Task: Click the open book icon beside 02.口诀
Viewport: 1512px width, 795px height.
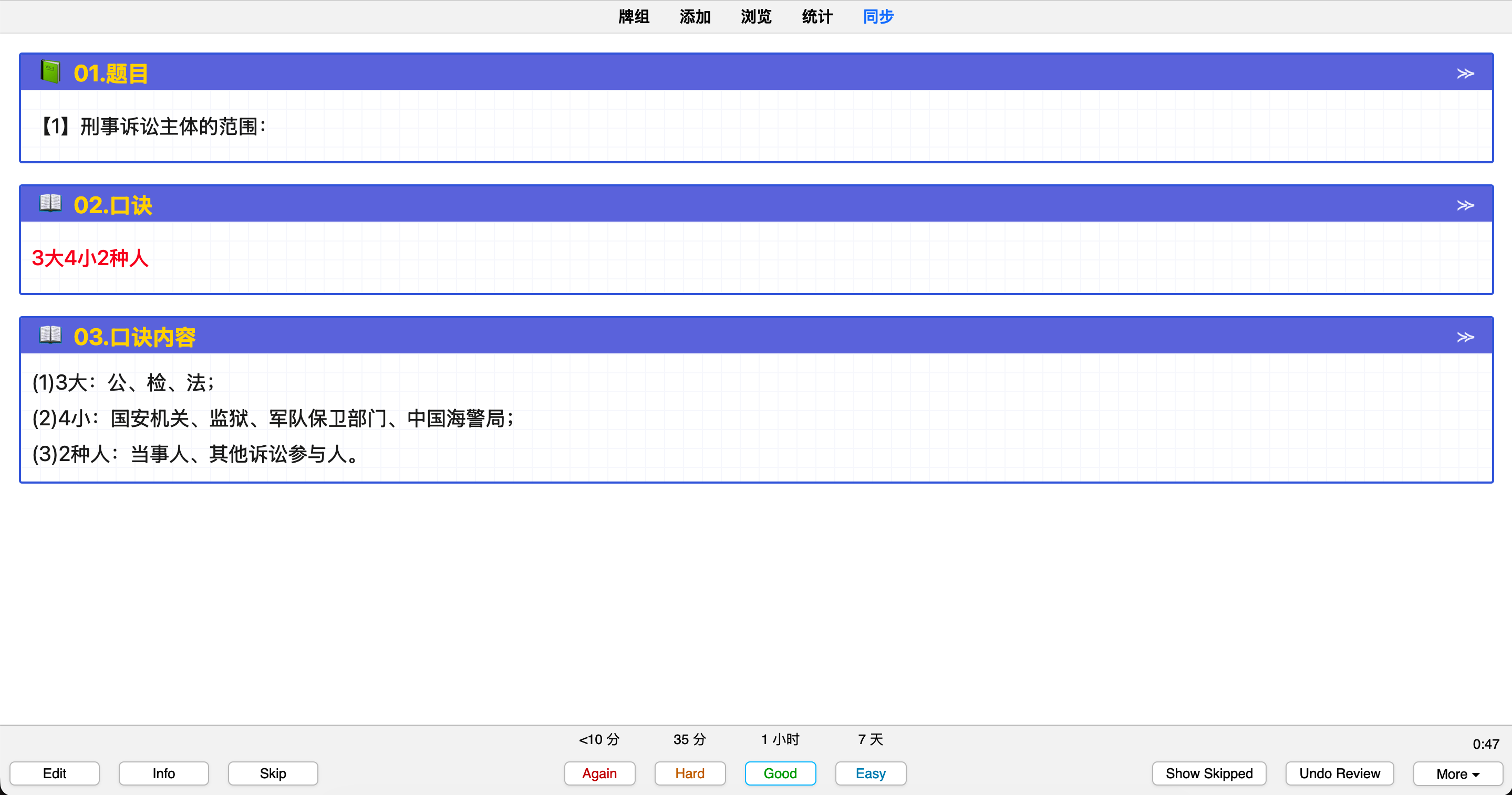Action: click(x=50, y=204)
